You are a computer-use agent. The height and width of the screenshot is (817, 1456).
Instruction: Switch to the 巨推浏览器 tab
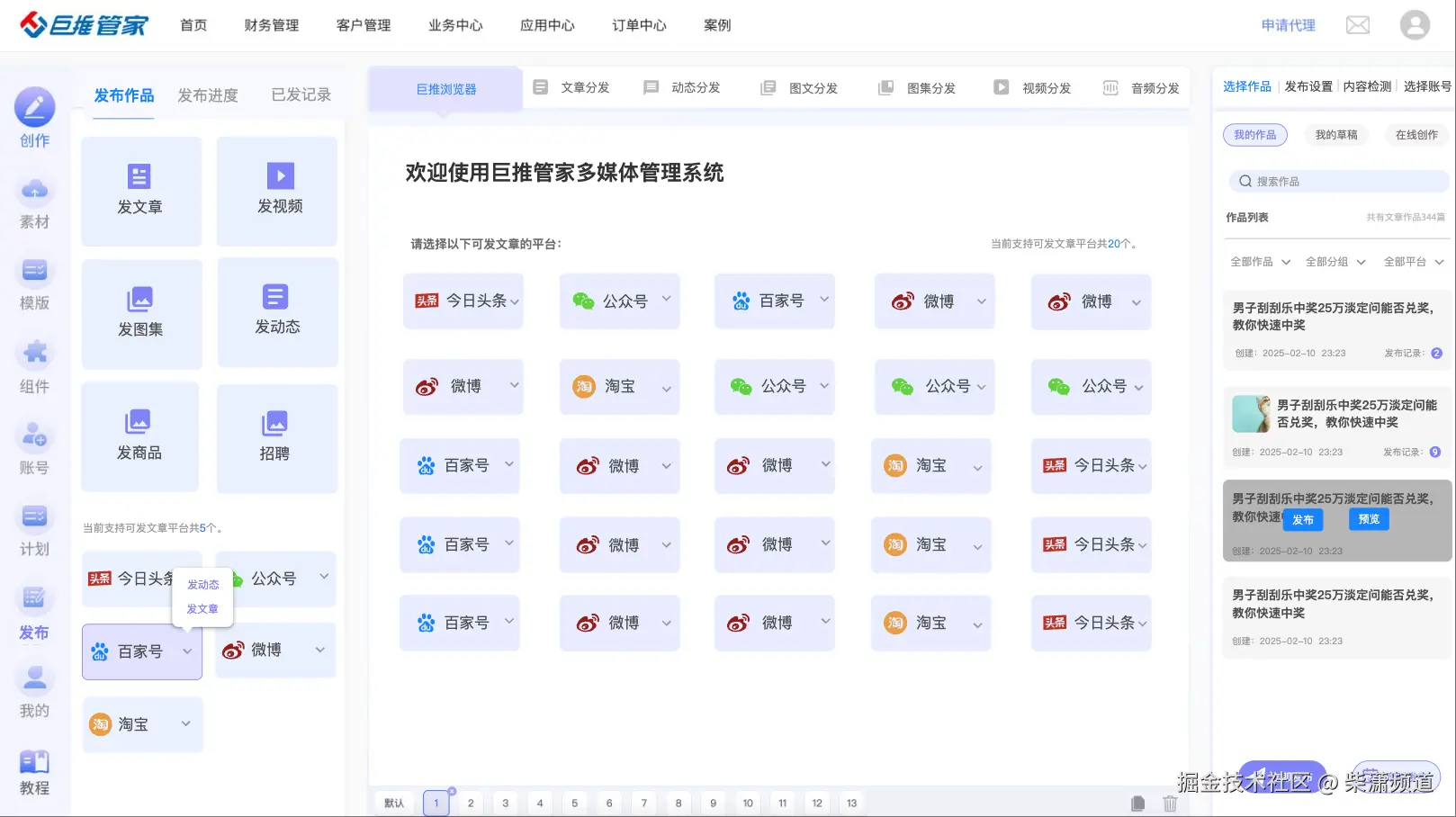tap(446, 89)
